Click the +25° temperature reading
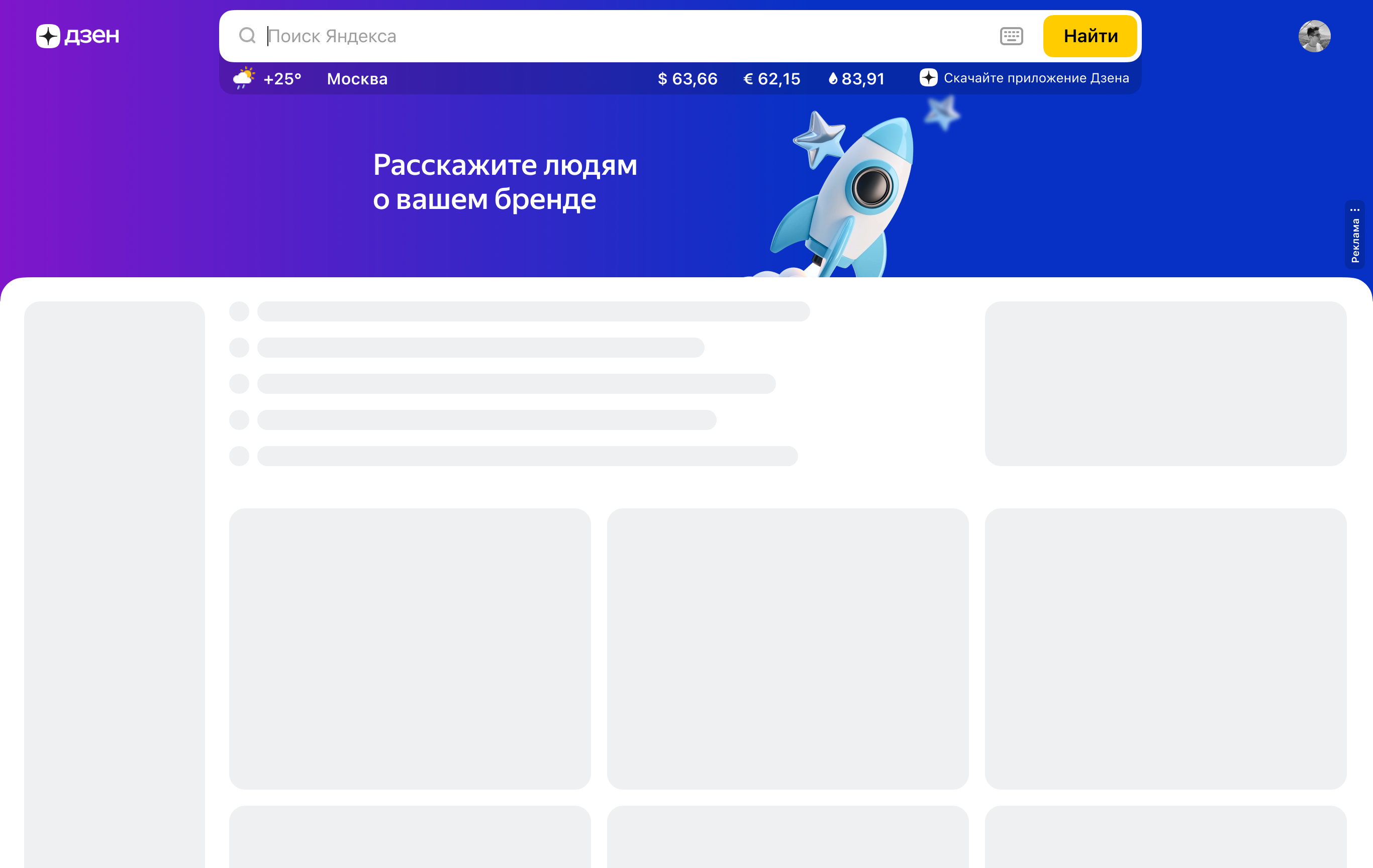This screenshot has width=1373, height=868. click(x=282, y=79)
